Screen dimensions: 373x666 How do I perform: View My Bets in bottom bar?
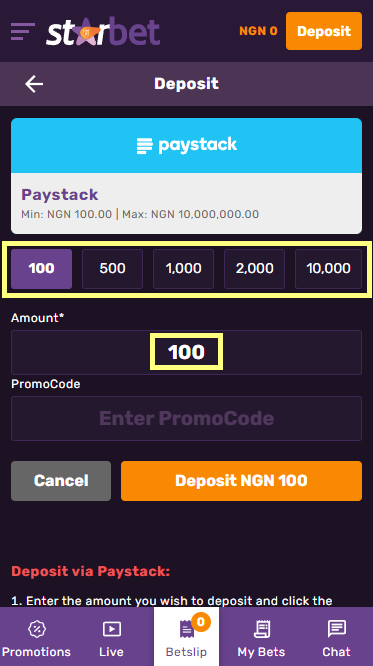point(261,637)
